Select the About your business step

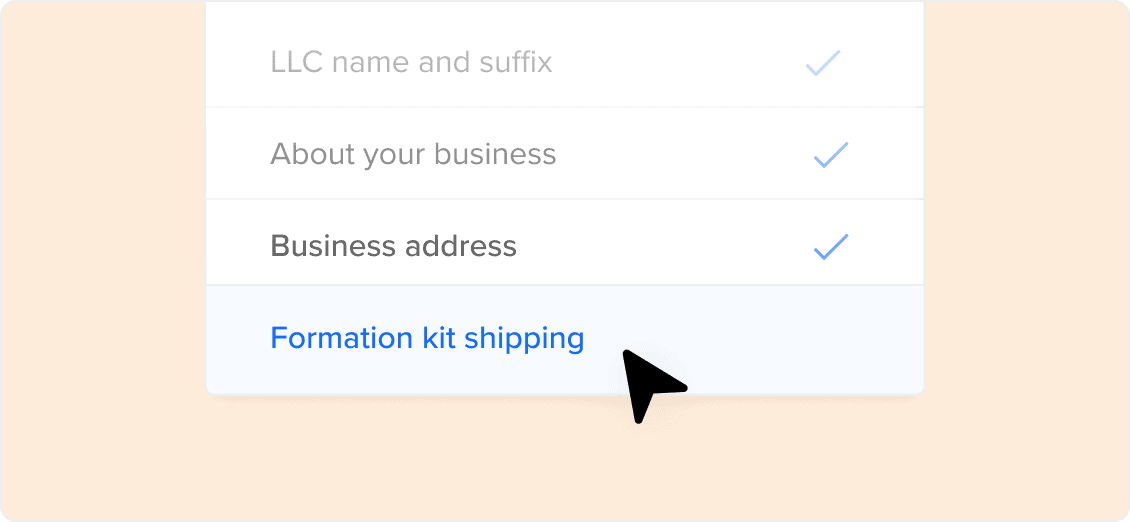pyautogui.click(x=413, y=154)
